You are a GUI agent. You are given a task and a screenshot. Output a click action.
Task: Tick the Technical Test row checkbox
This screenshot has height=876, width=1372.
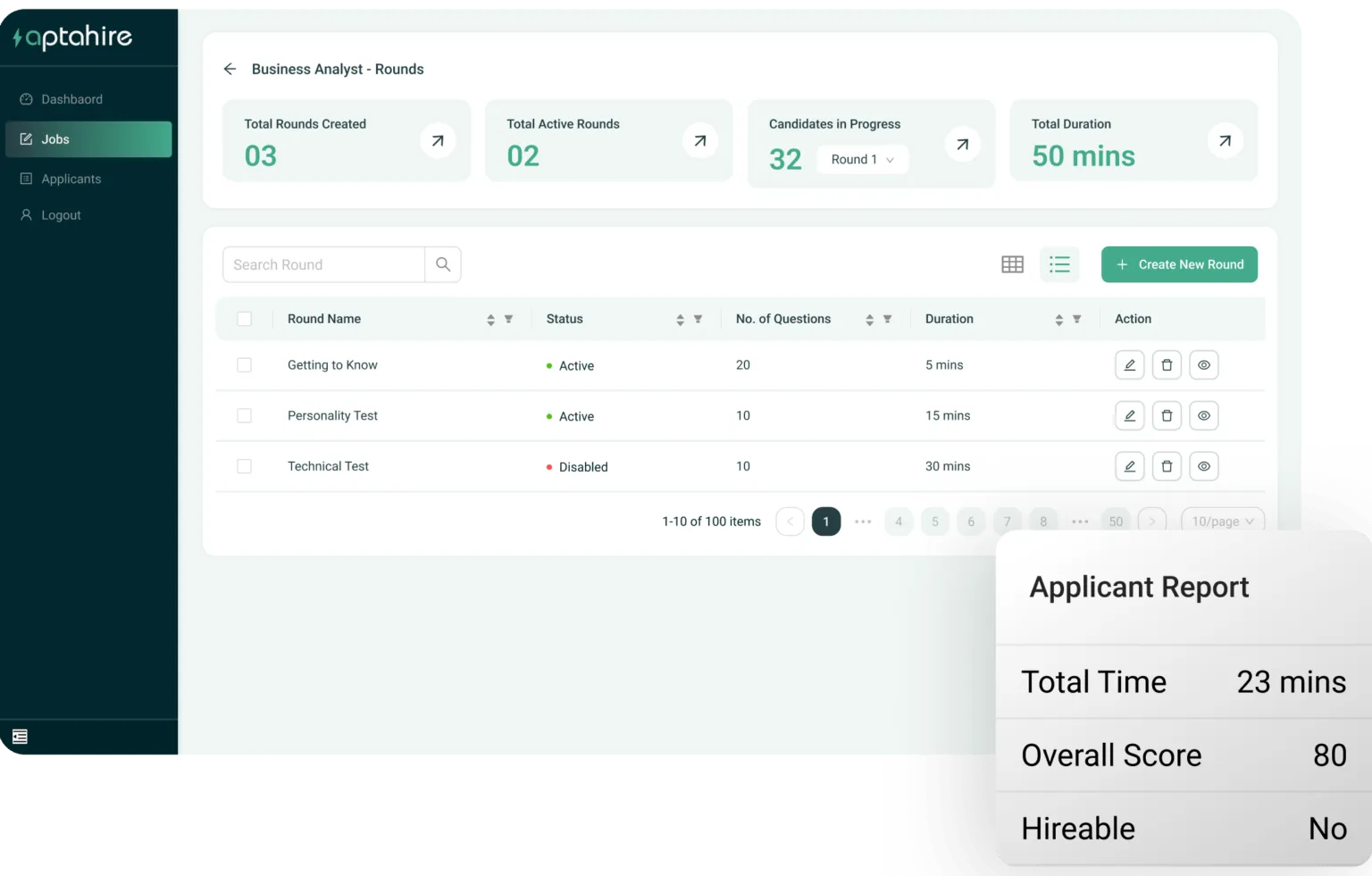[244, 466]
